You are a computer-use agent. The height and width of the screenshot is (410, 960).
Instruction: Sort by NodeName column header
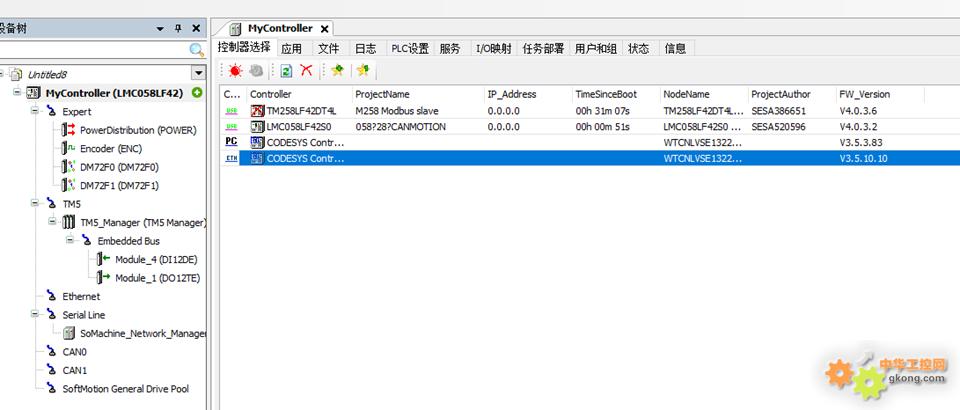(705, 94)
